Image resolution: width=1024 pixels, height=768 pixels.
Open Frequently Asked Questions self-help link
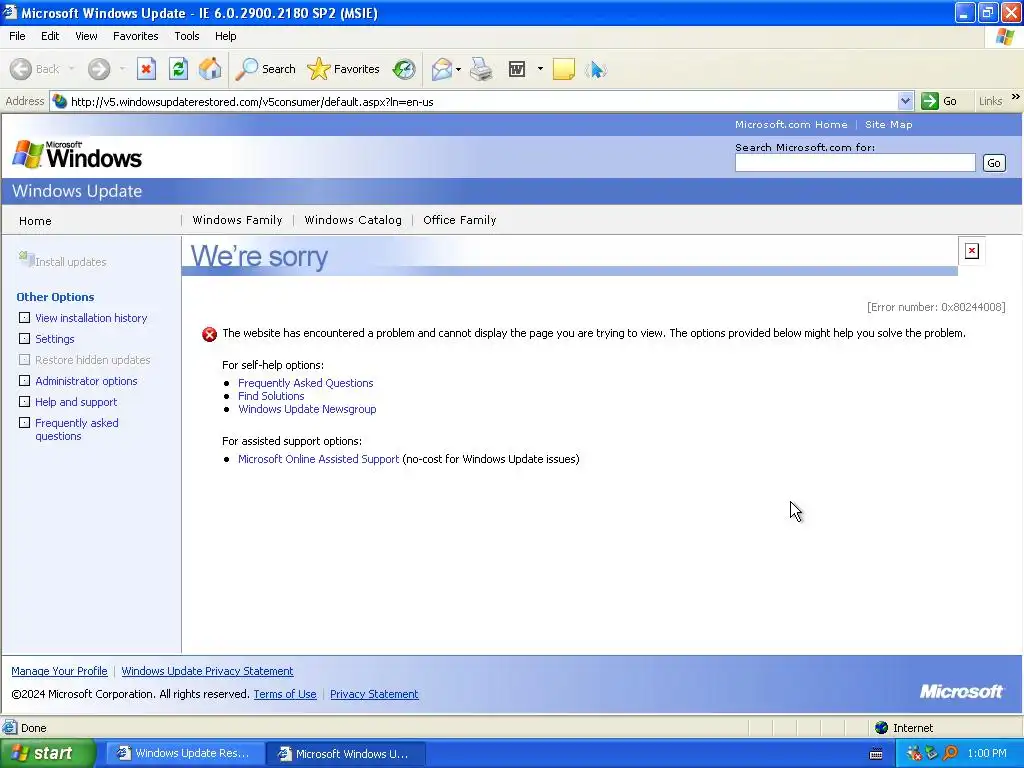[306, 383]
